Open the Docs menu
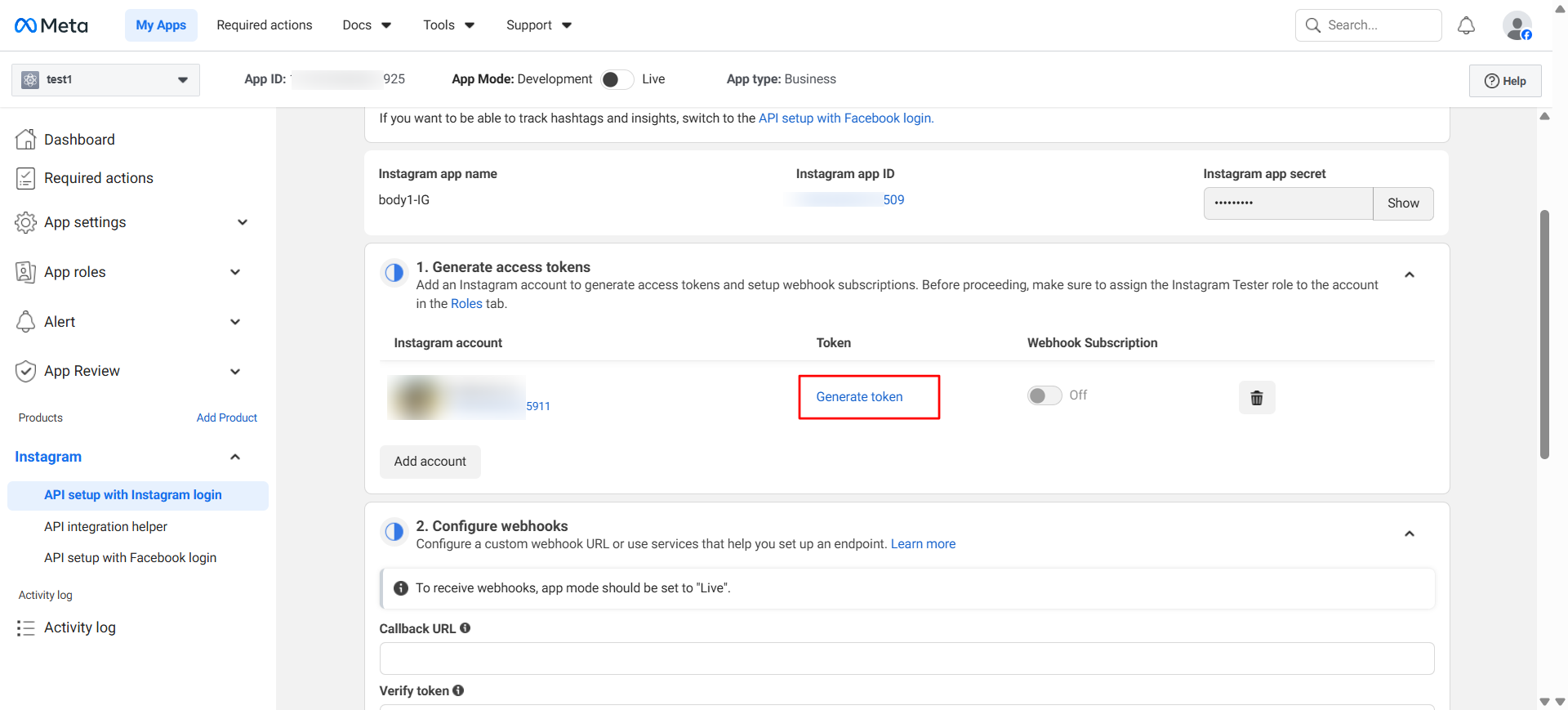The height and width of the screenshot is (710, 1568). click(x=367, y=25)
